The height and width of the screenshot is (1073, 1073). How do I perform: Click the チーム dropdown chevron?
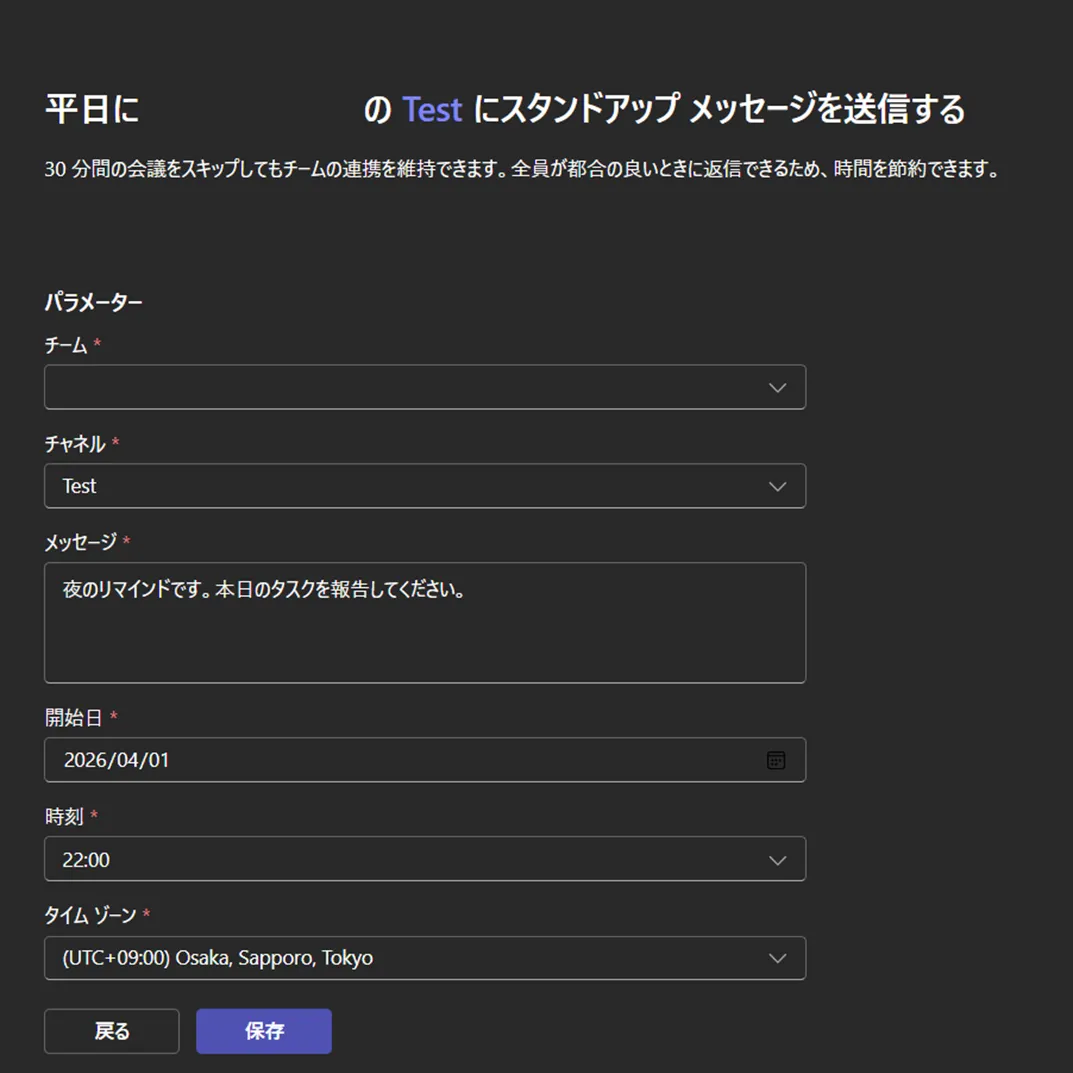(x=777, y=387)
